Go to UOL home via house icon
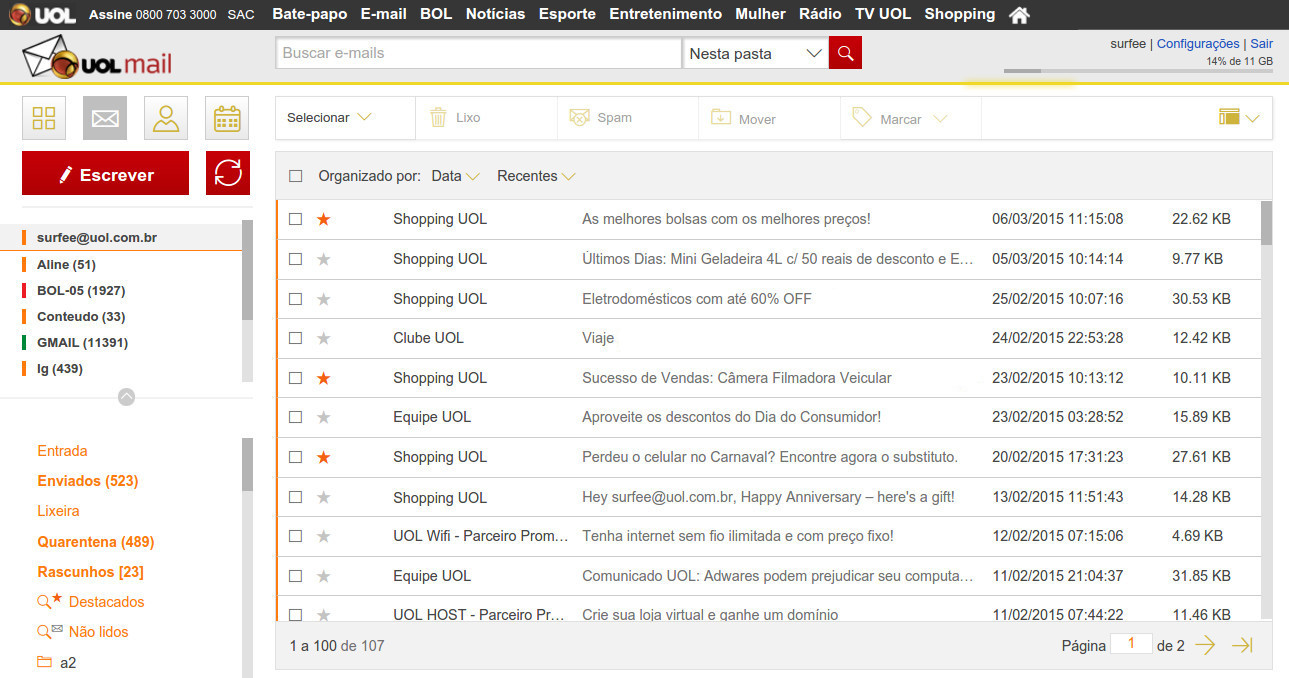The height and width of the screenshot is (678, 1289). click(x=1019, y=15)
